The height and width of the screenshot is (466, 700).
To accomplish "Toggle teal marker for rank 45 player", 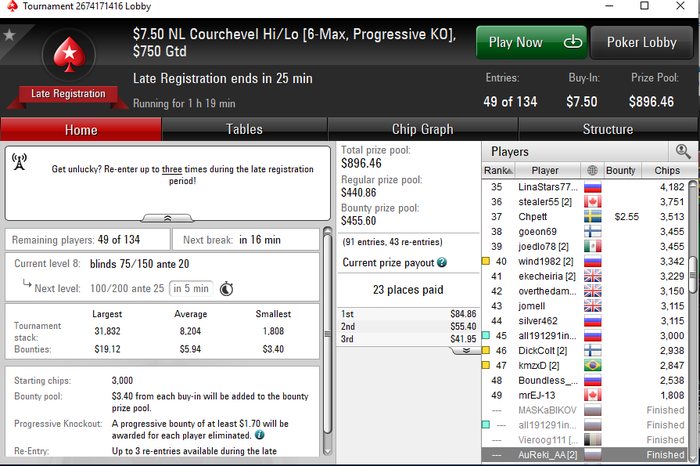I will click(486, 335).
